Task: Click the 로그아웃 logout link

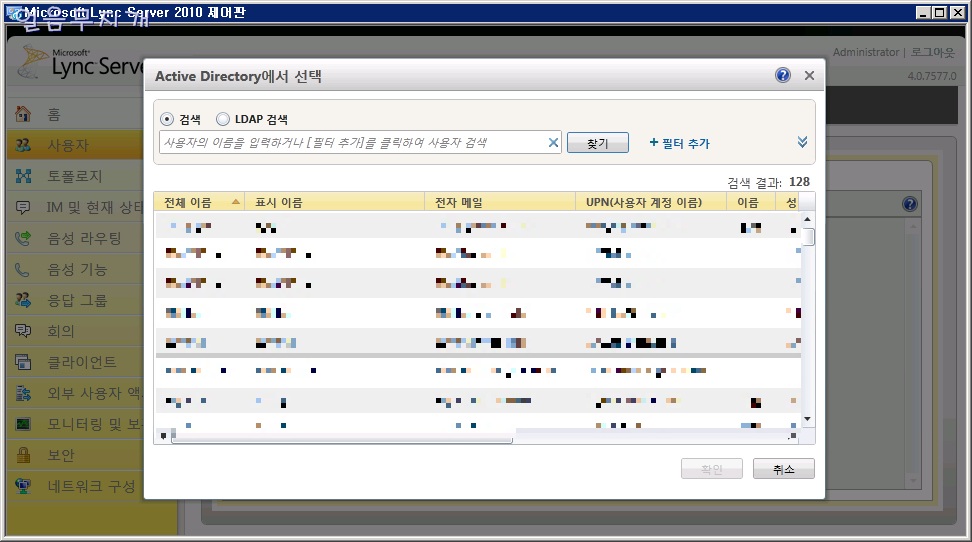Action: pyautogui.click(x=932, y=52)
